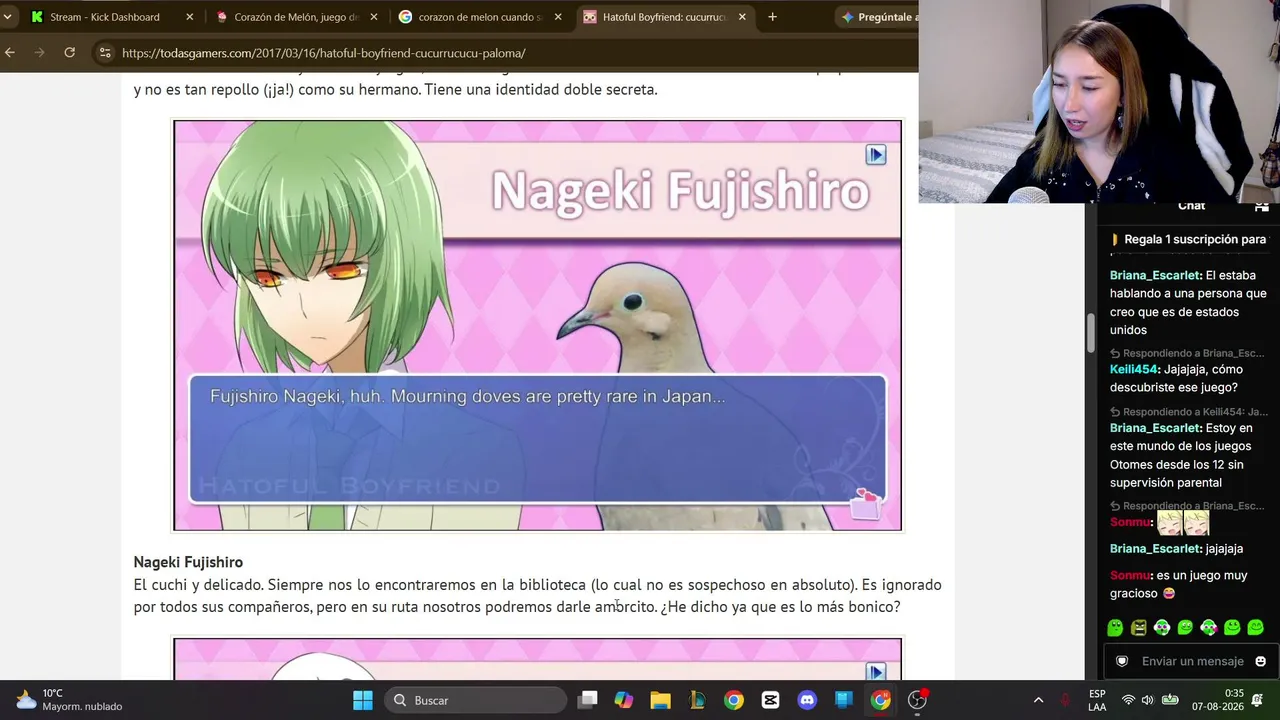The image size is (1280, 720).
Task: Close the Corazón de Melón tab
Action: point(374,17)
